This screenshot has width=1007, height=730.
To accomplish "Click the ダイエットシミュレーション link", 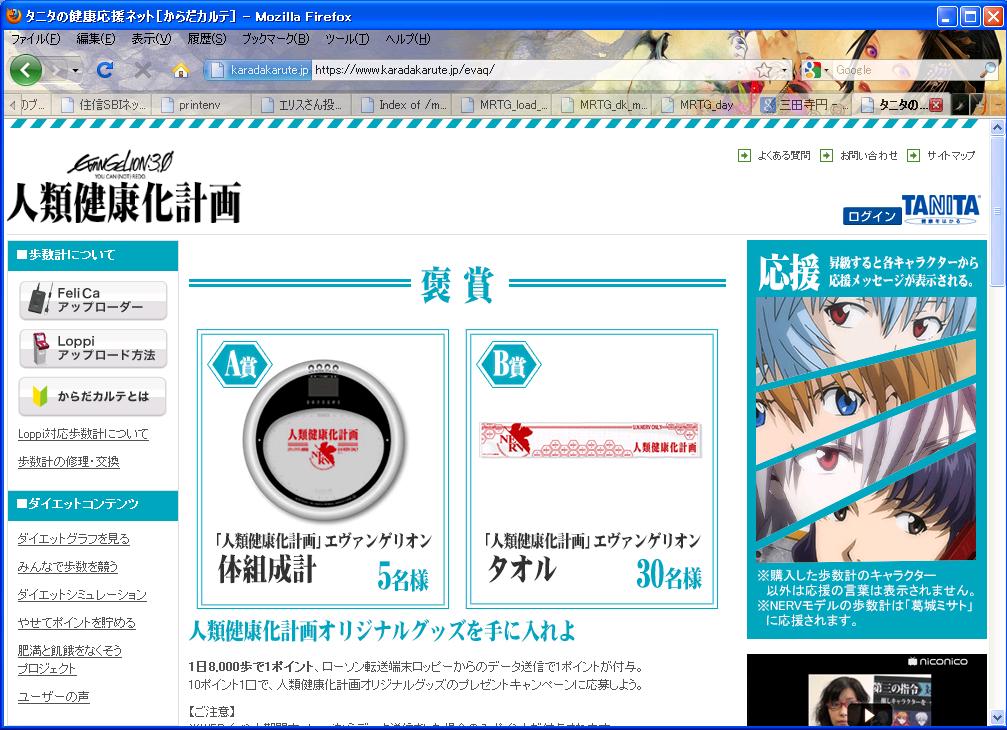I will tap(82, 595).
